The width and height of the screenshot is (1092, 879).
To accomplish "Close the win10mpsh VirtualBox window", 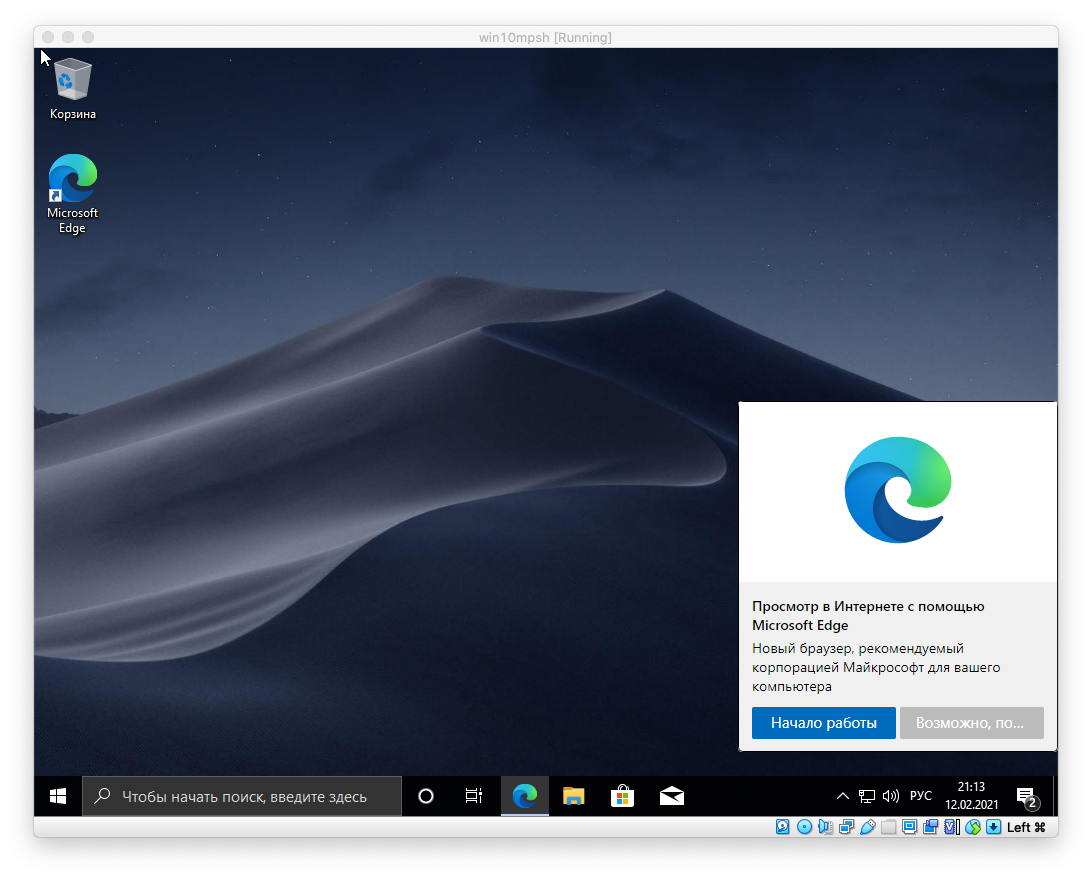I will [48, 37].
